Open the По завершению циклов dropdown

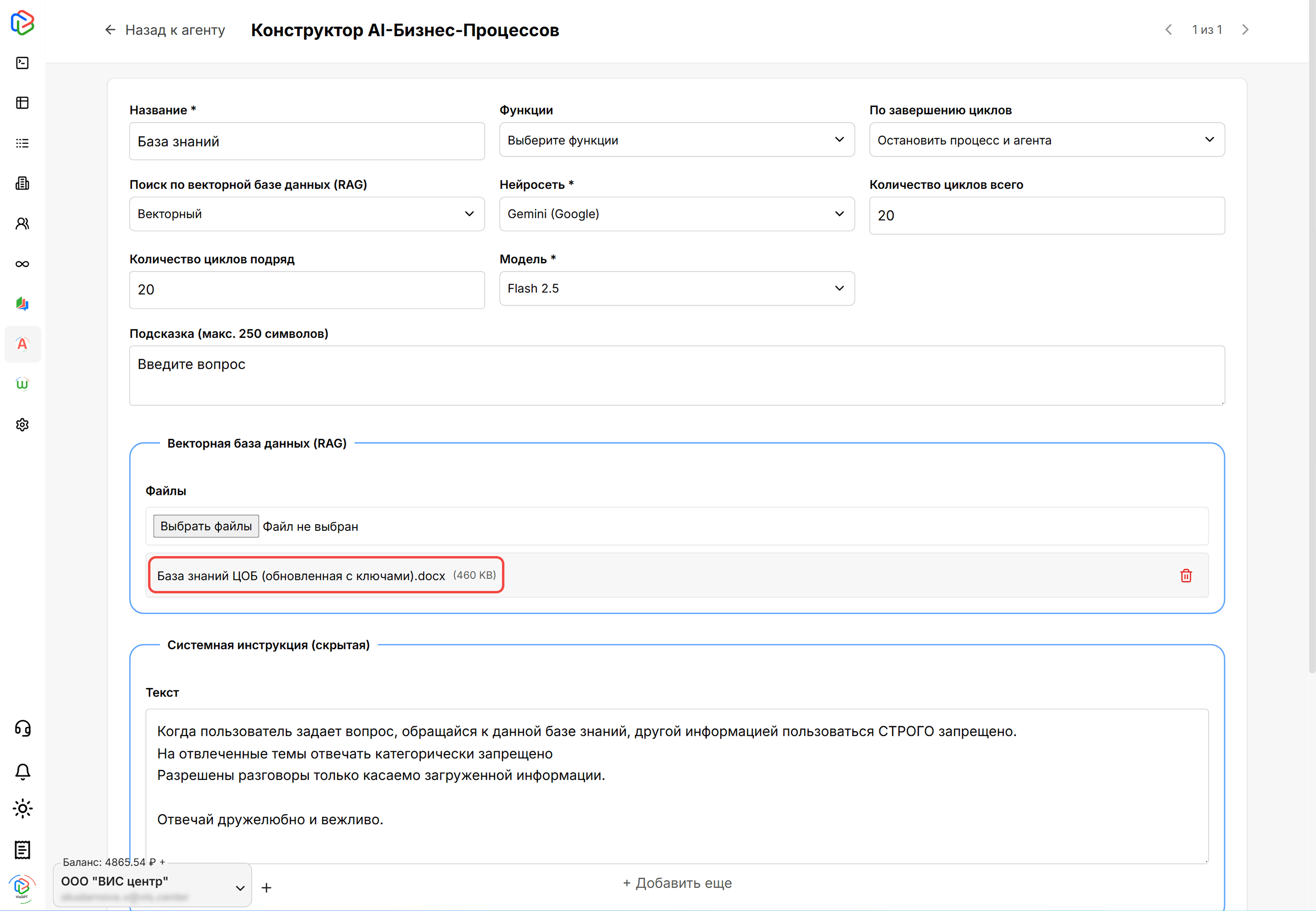coord(1046,140)
